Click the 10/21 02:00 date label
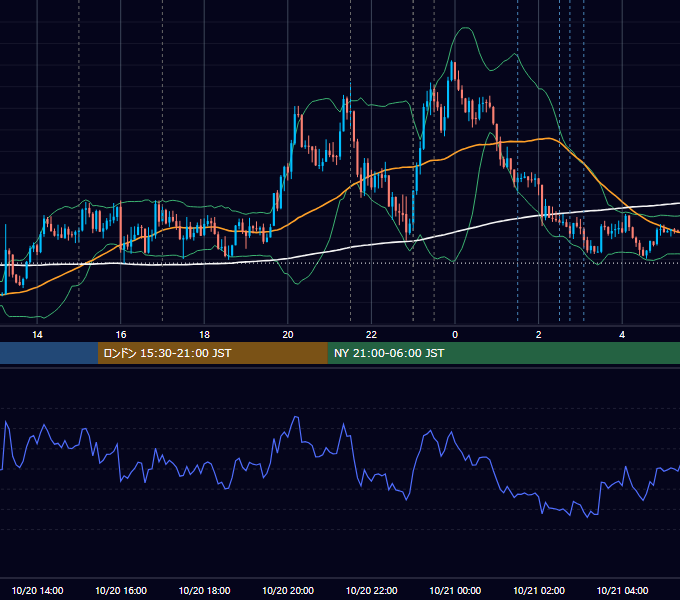The width and height of the screenshot is (680, 600). coord(539,590)
